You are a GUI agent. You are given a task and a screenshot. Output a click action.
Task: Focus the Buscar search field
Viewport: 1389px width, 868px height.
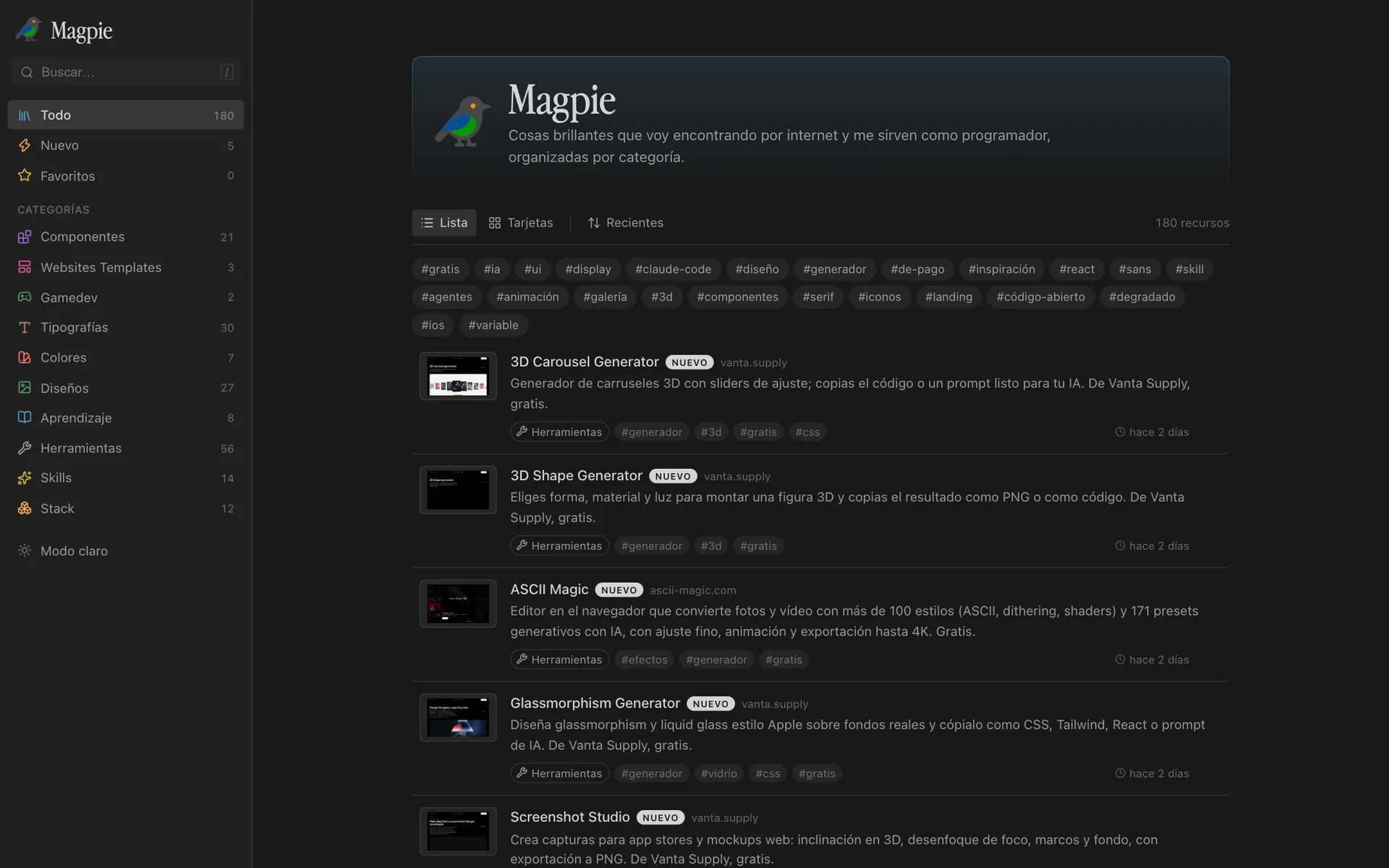(126, 72)
